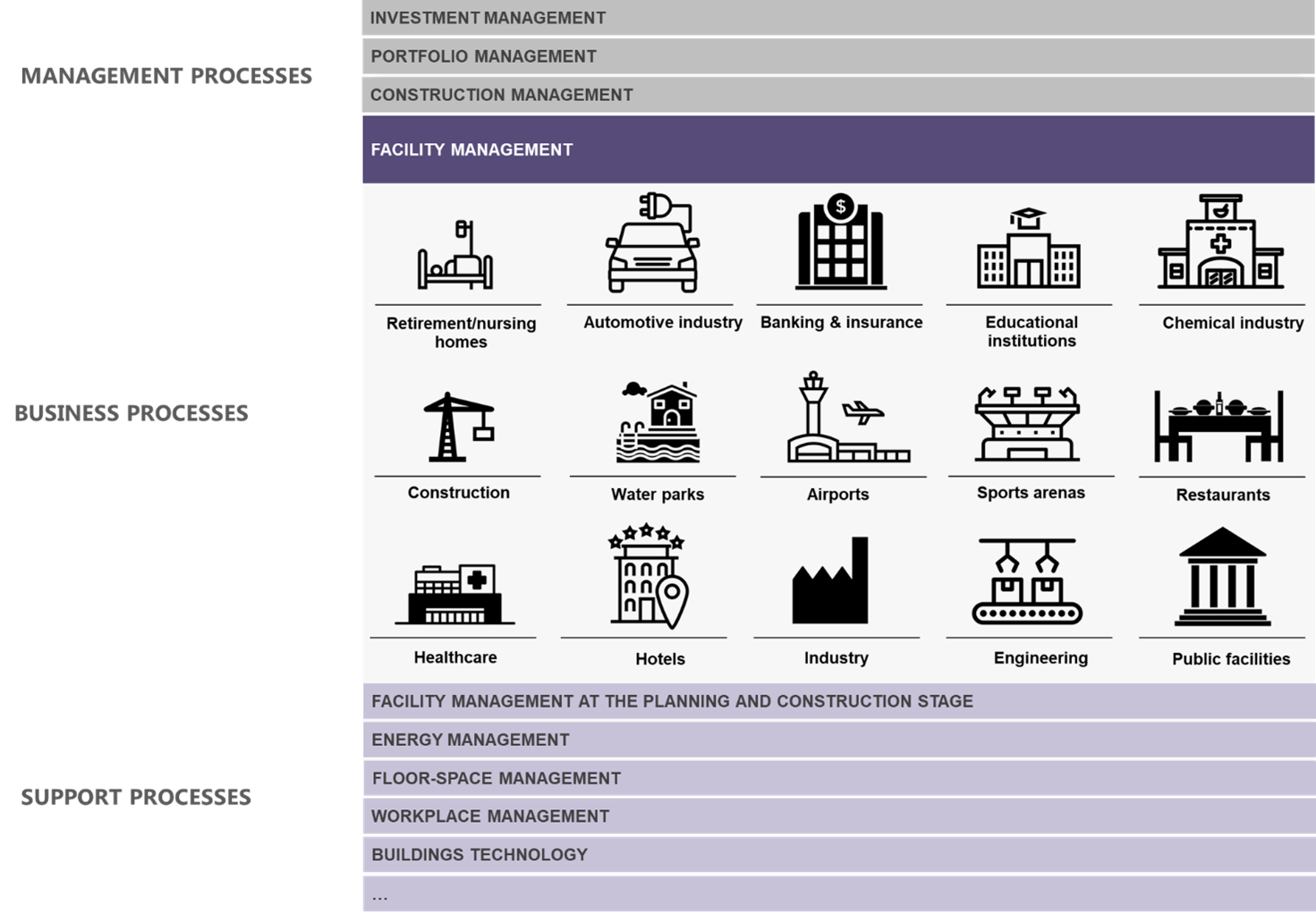
Task: Click the Support Processes heading text
Action: pyautogui.click(x=136, y=797)
